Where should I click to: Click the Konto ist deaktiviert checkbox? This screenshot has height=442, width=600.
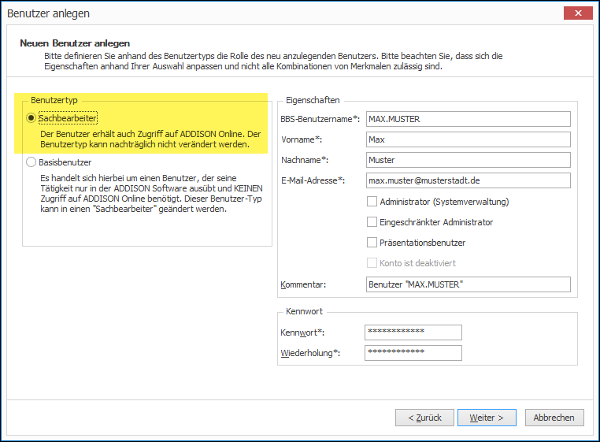tap(372, 263)
